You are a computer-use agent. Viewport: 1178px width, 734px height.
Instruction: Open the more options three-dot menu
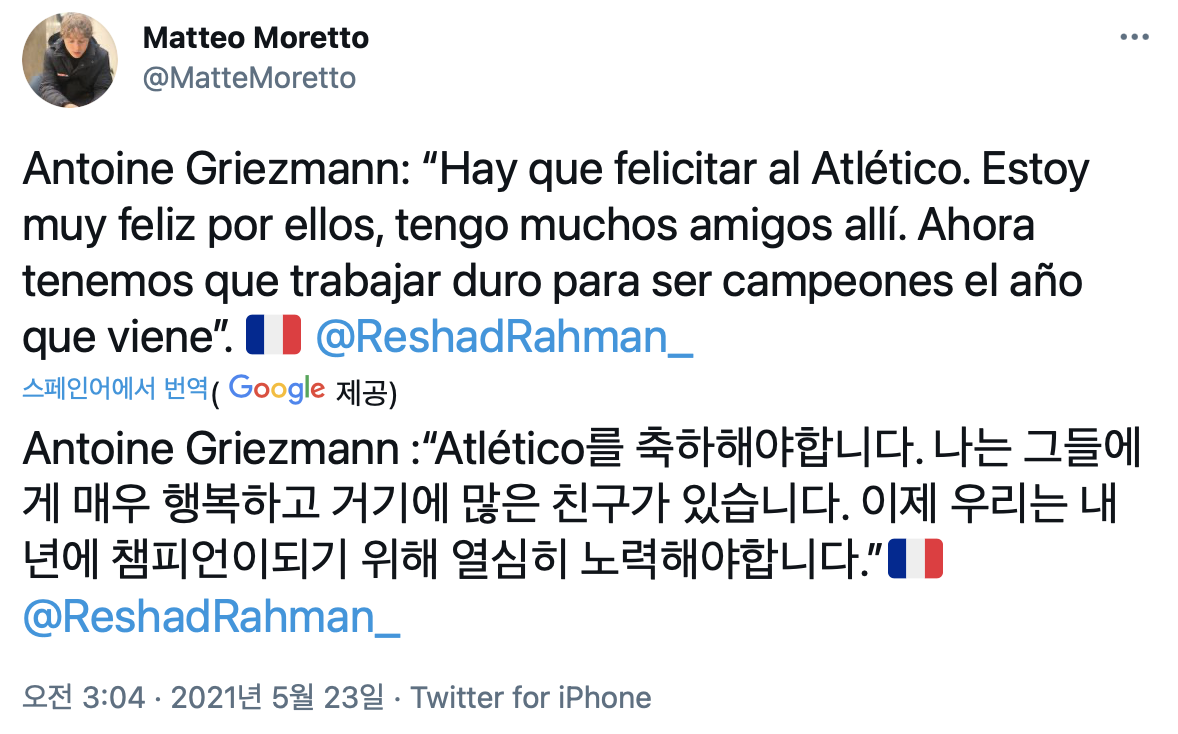point(1134,38)
